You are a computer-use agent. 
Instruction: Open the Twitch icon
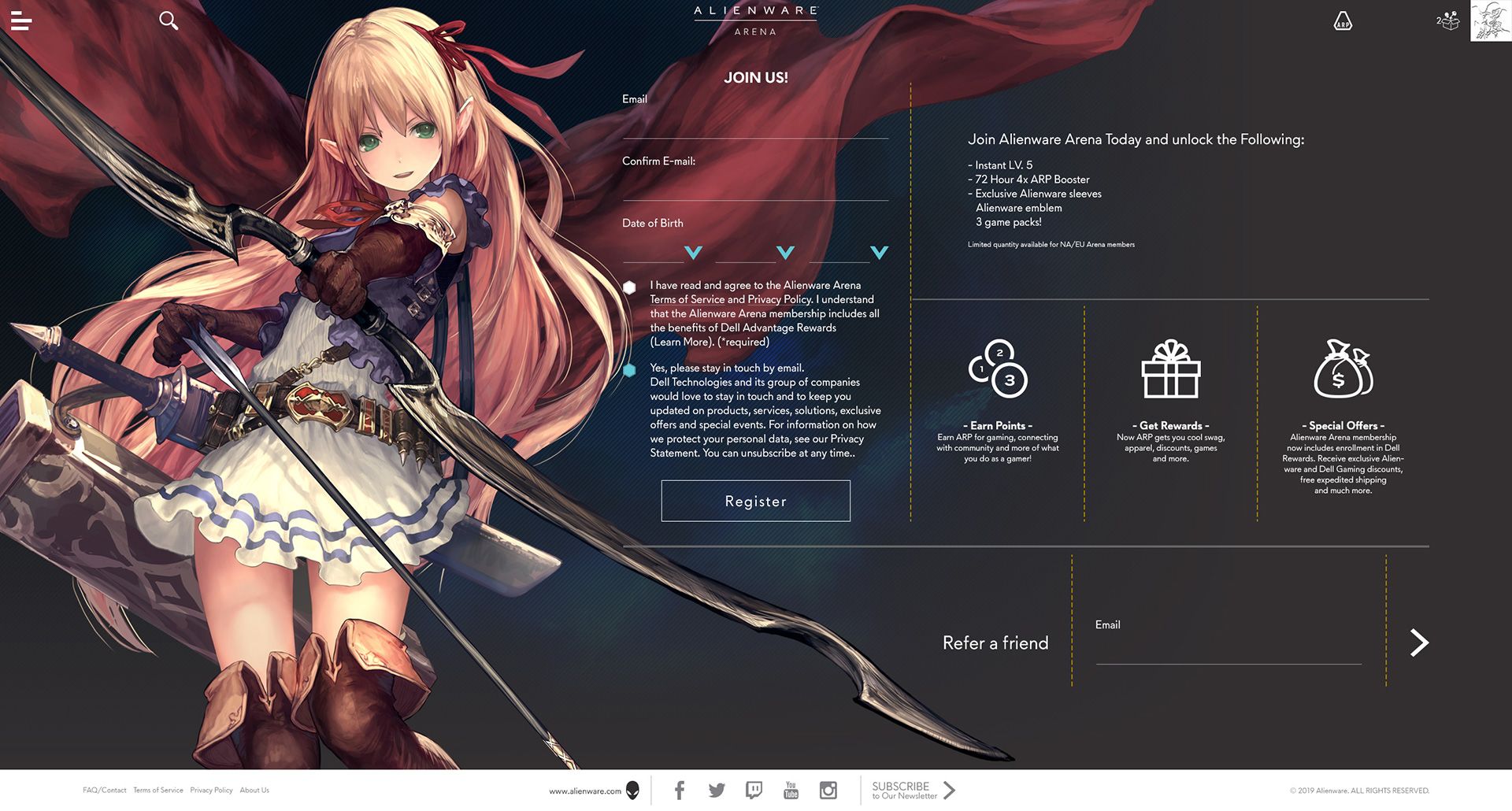coord(754,791)
